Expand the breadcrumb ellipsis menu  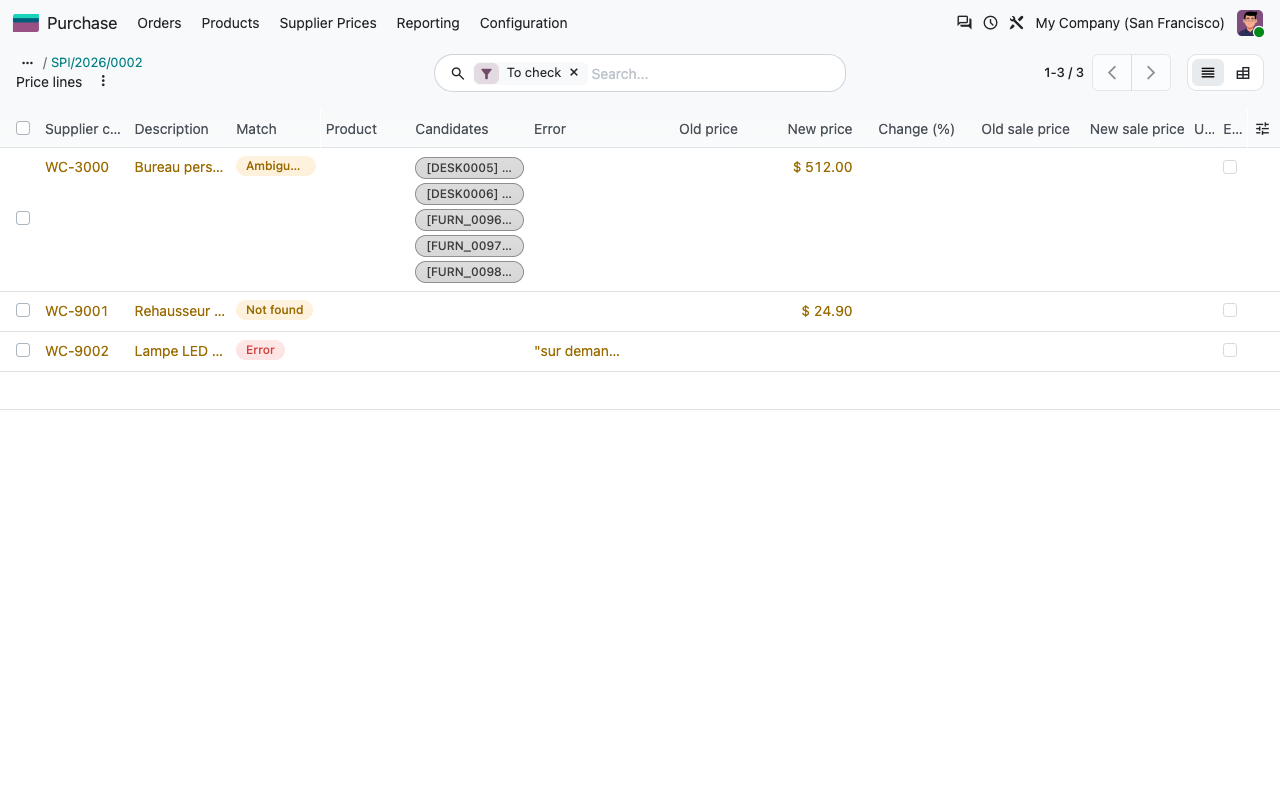tap(27, 63)
